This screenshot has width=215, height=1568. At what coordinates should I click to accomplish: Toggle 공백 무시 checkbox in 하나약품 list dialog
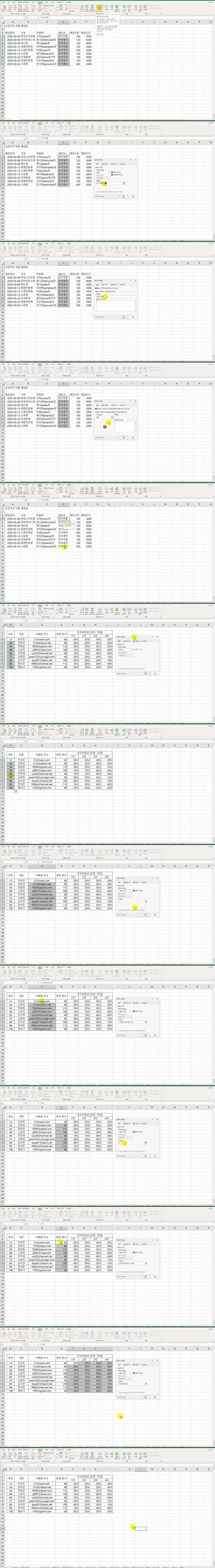pyautogui.click(x=112, y=172)
